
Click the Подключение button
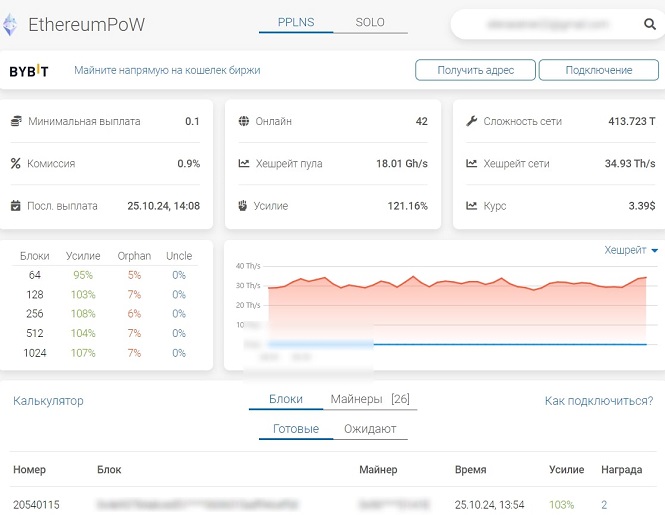pos(599,70)
